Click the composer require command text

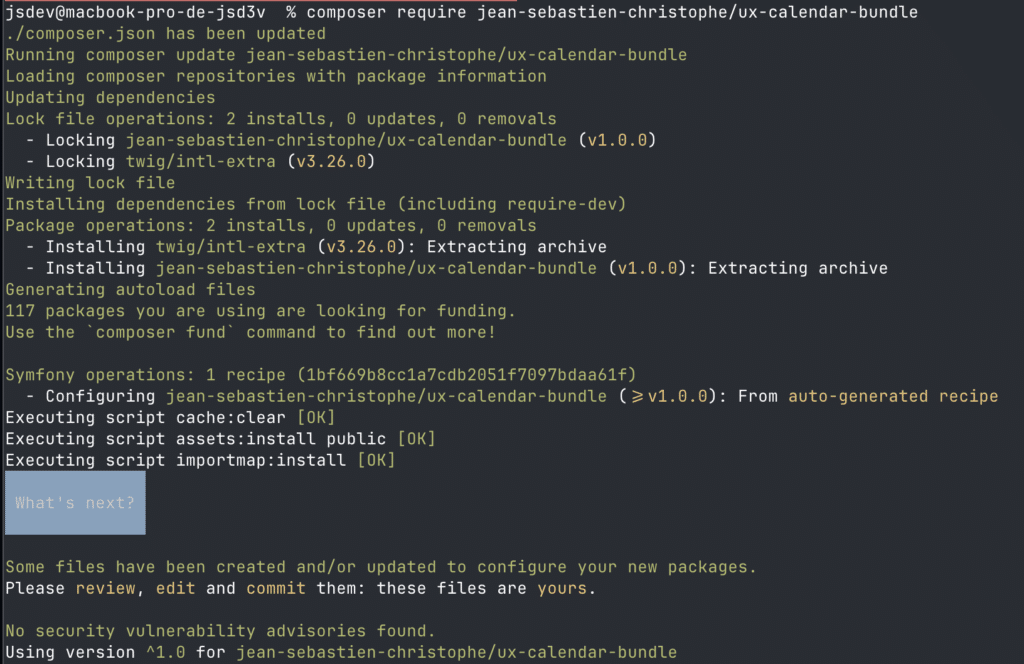click(x=612, y=12)
